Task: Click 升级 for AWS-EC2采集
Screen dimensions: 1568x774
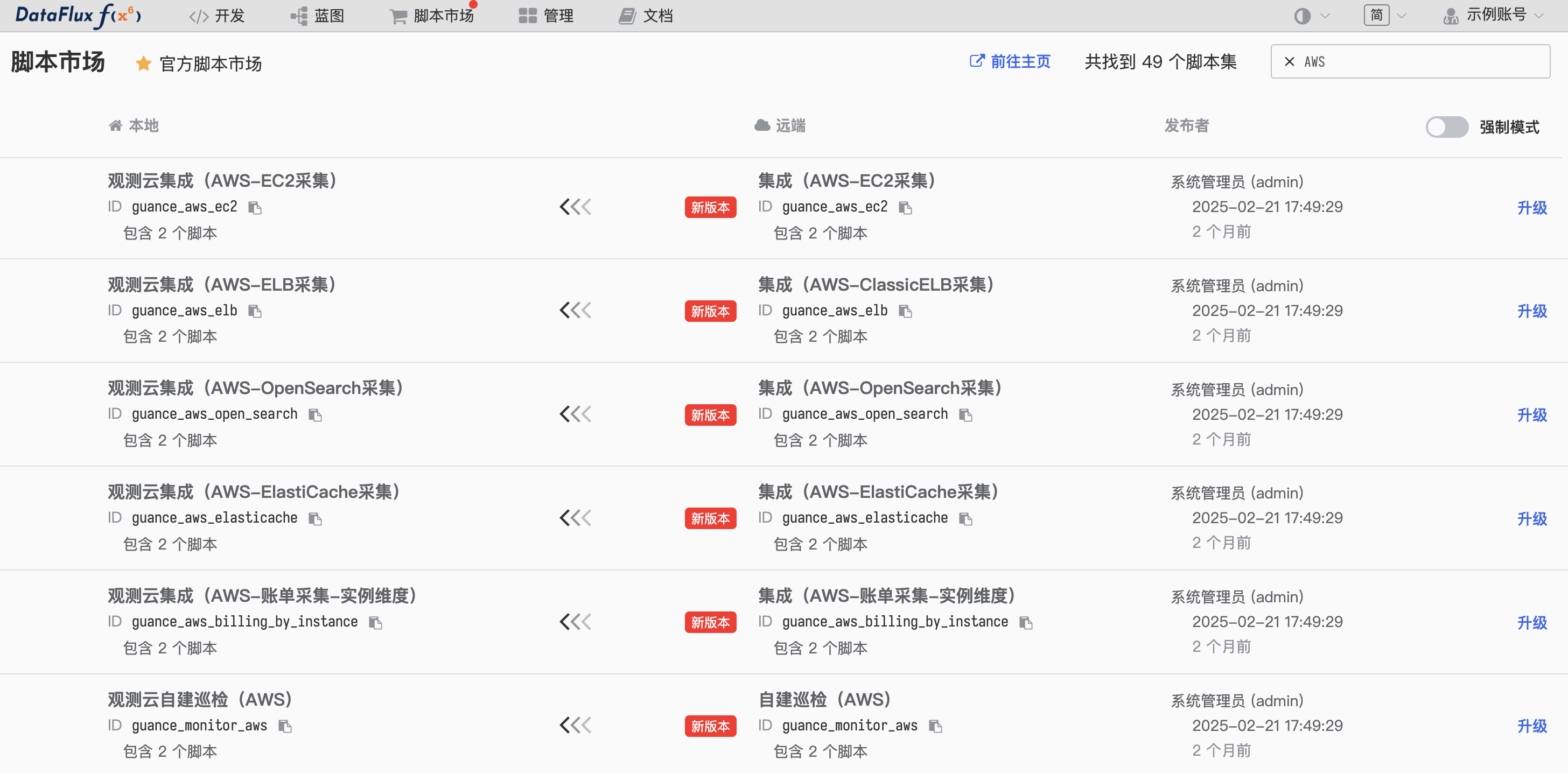Action: click(1532, 208)
